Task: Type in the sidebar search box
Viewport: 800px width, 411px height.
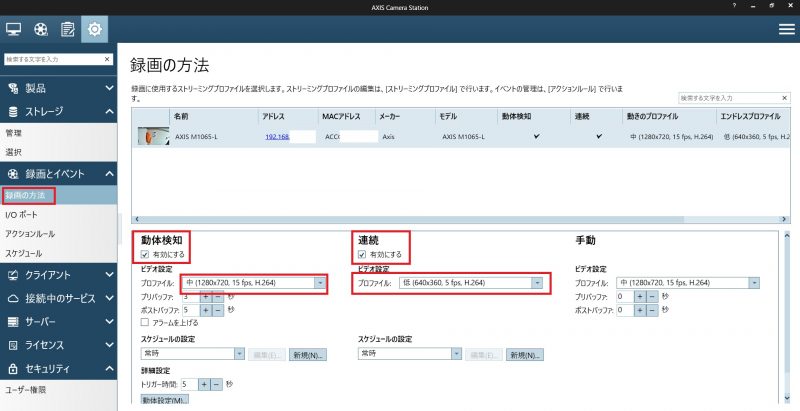Action: pos(54,59)
